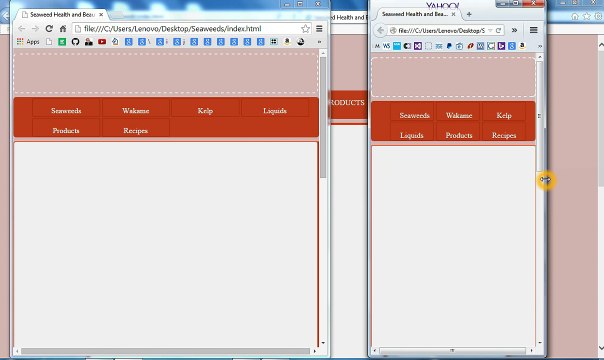Image resolution: width=604 pixels, height=360 pixels.
Task: Open the Firefox hamburger menu
Action: tap(534, 30)
